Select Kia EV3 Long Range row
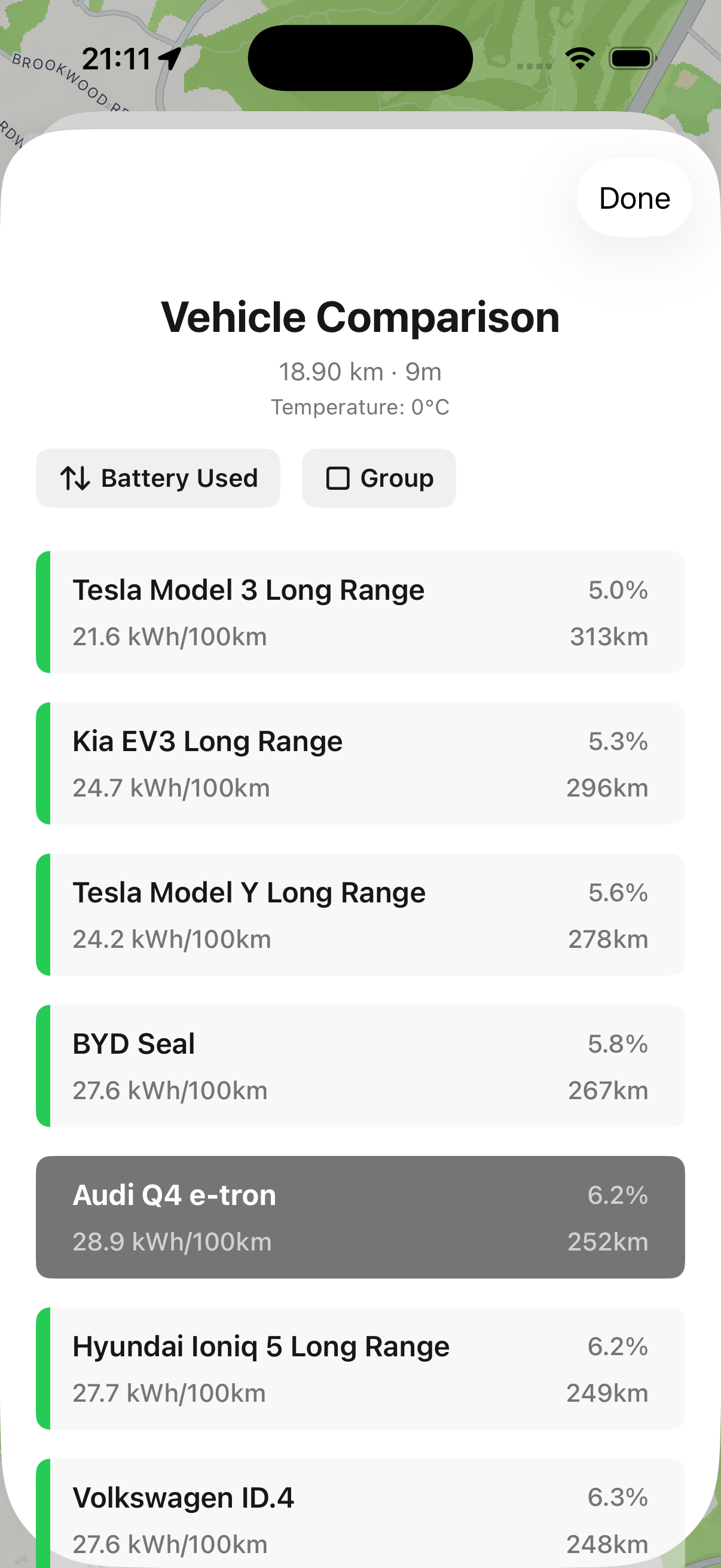721x1568 pixels. pos(360,763)
